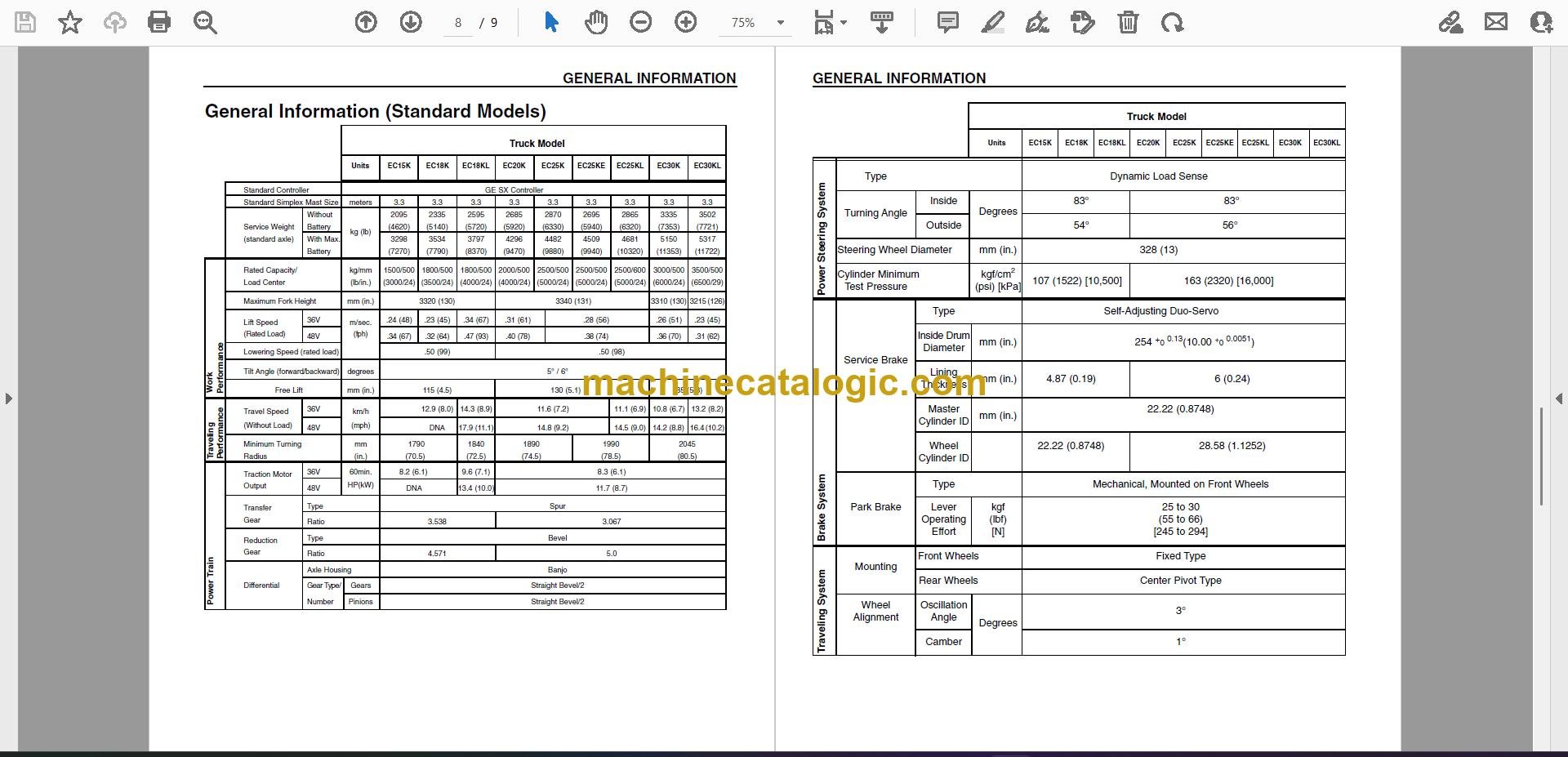Viewport: 1568px width, 757px height.
Task: Click 'Banjo' axle housing cell
Action: coord(557,570)
